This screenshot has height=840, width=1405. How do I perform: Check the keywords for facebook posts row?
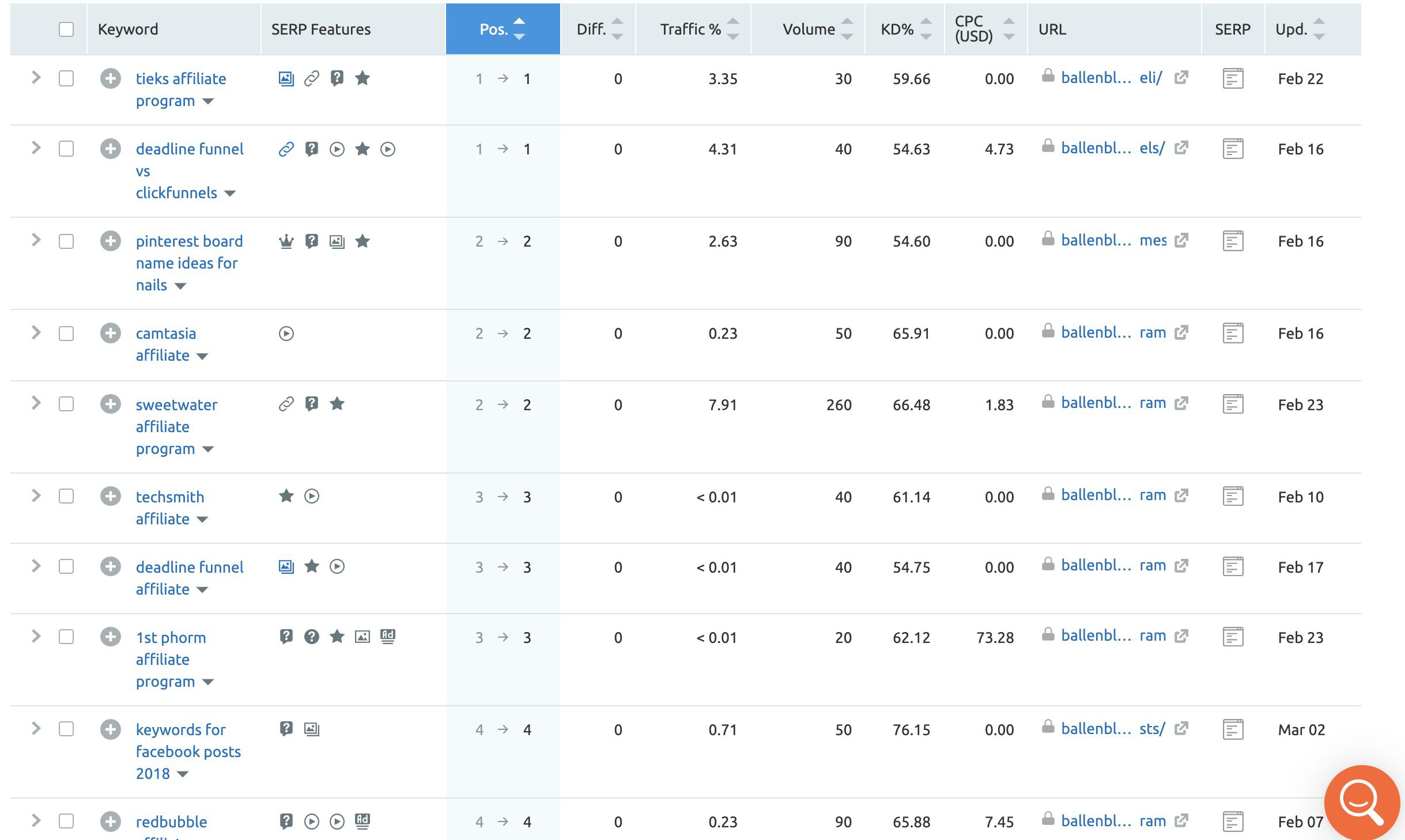point(66,729)
